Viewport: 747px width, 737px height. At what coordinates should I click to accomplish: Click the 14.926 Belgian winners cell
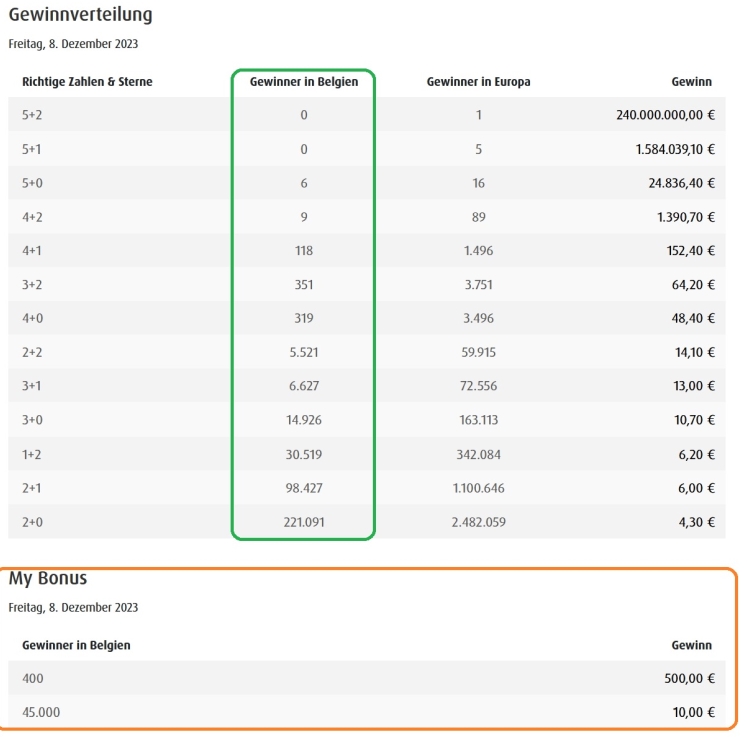[304, 420]
